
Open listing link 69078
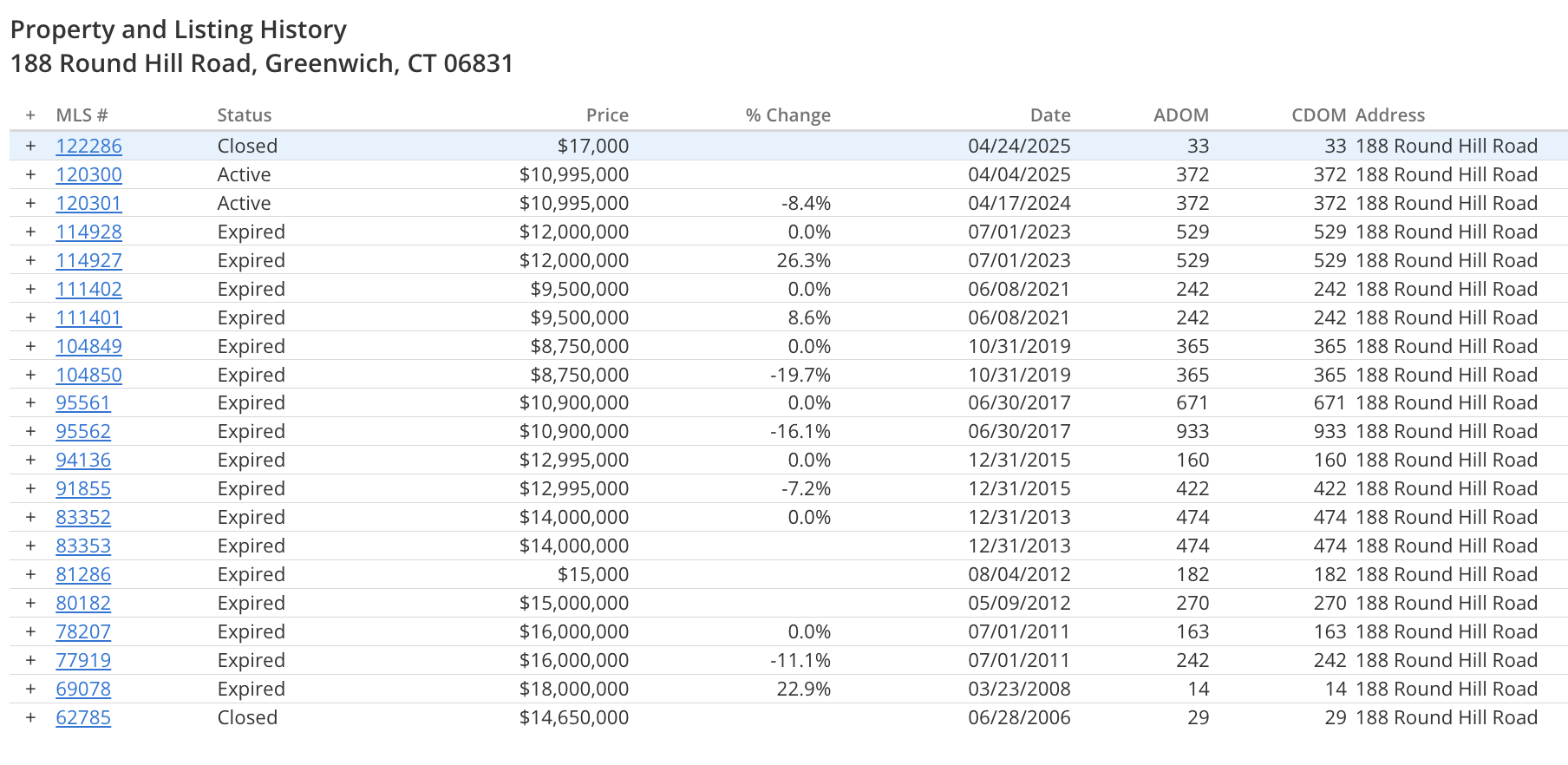point(83,689)
